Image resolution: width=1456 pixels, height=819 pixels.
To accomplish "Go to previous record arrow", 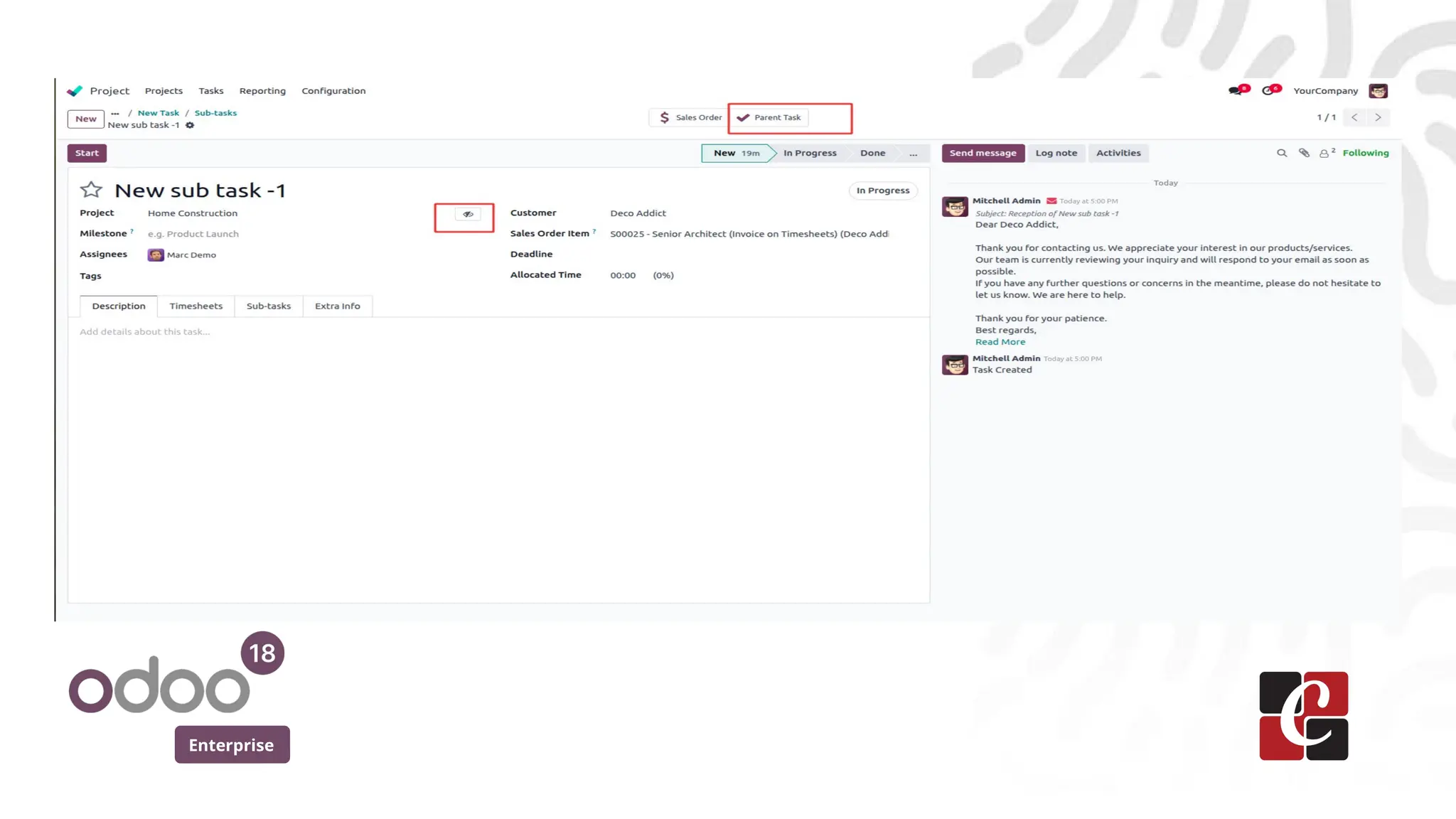I will coord(1354,117).
